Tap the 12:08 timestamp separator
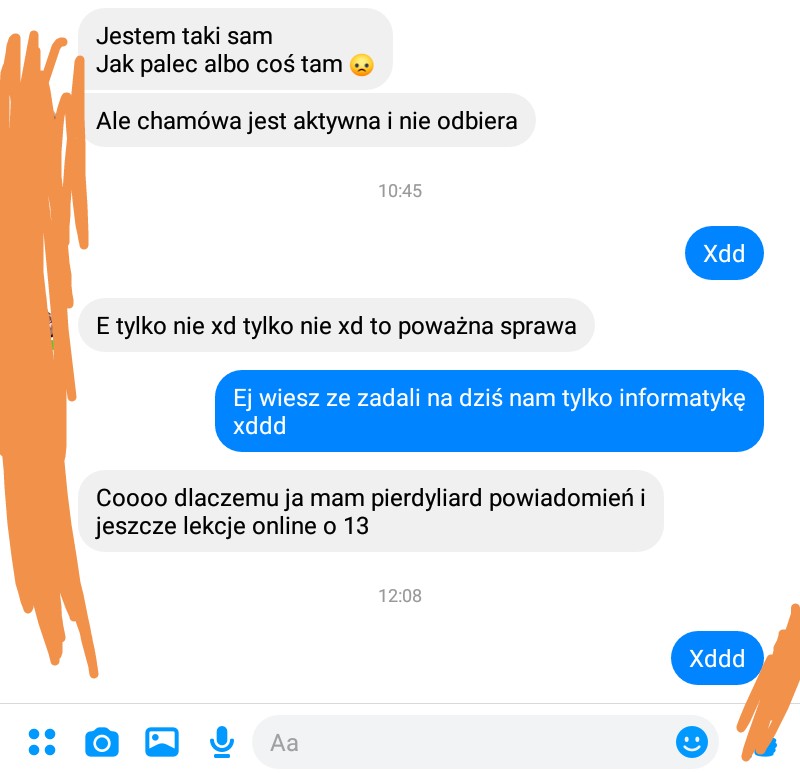The height and width of the screenshot is (773, 800). pyautogui.click(x=400, y=595)
